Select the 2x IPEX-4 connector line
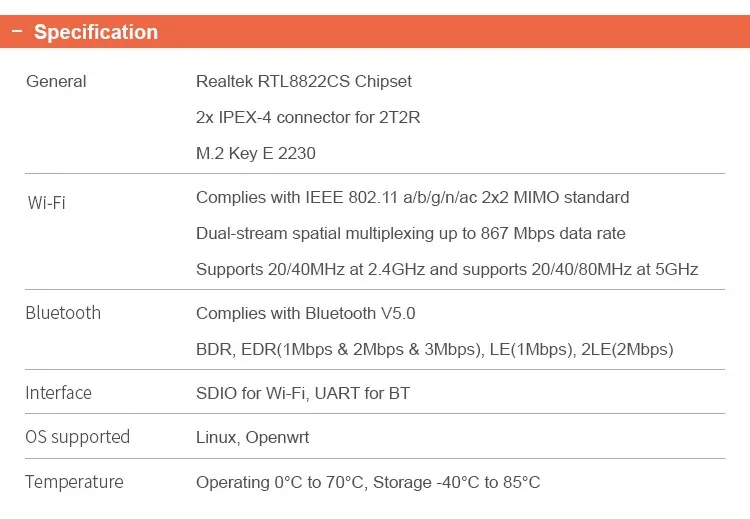 308,117
